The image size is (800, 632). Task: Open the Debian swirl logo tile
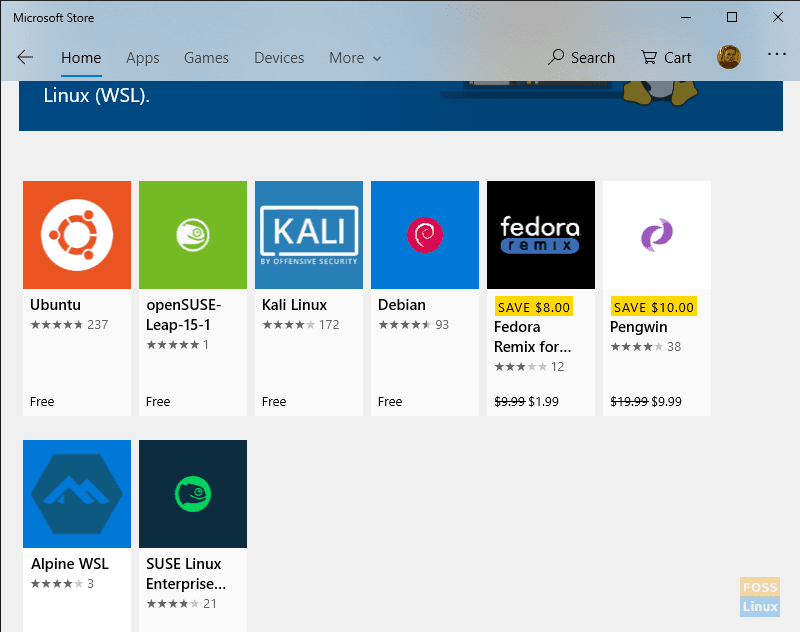pyautogui.click(x=425, y=235)
